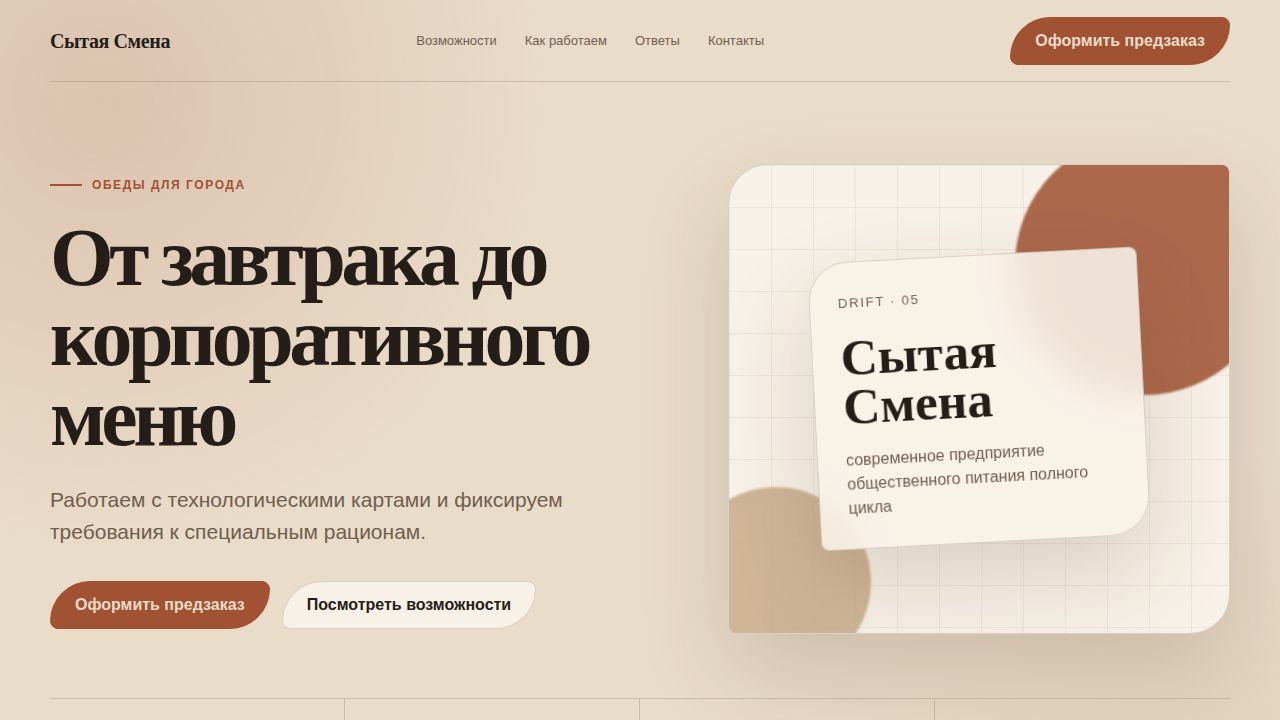
Task: Click the DRIFT · 05 label on card
Action: [878, 301]
